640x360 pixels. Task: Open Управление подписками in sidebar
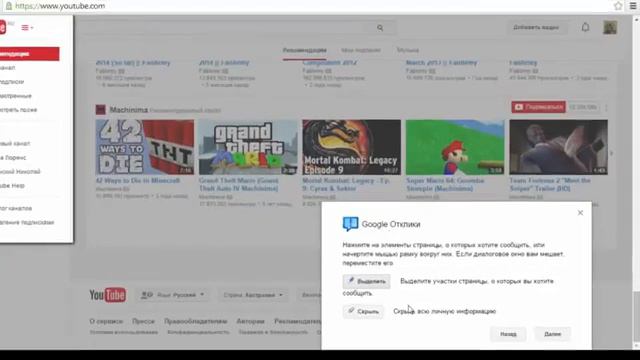click(x=27, y=222)
